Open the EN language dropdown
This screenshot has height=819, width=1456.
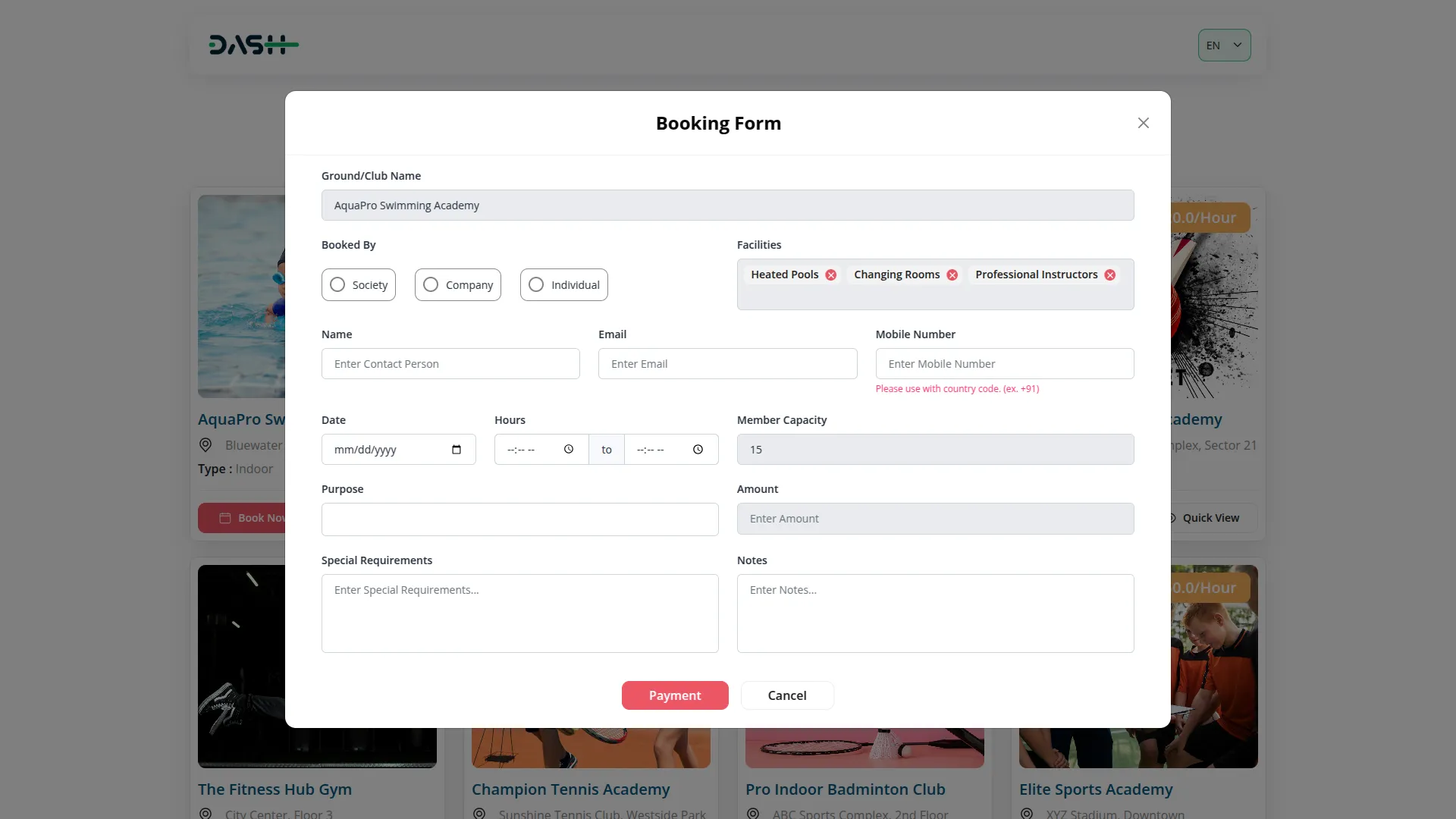(1224, 45)
